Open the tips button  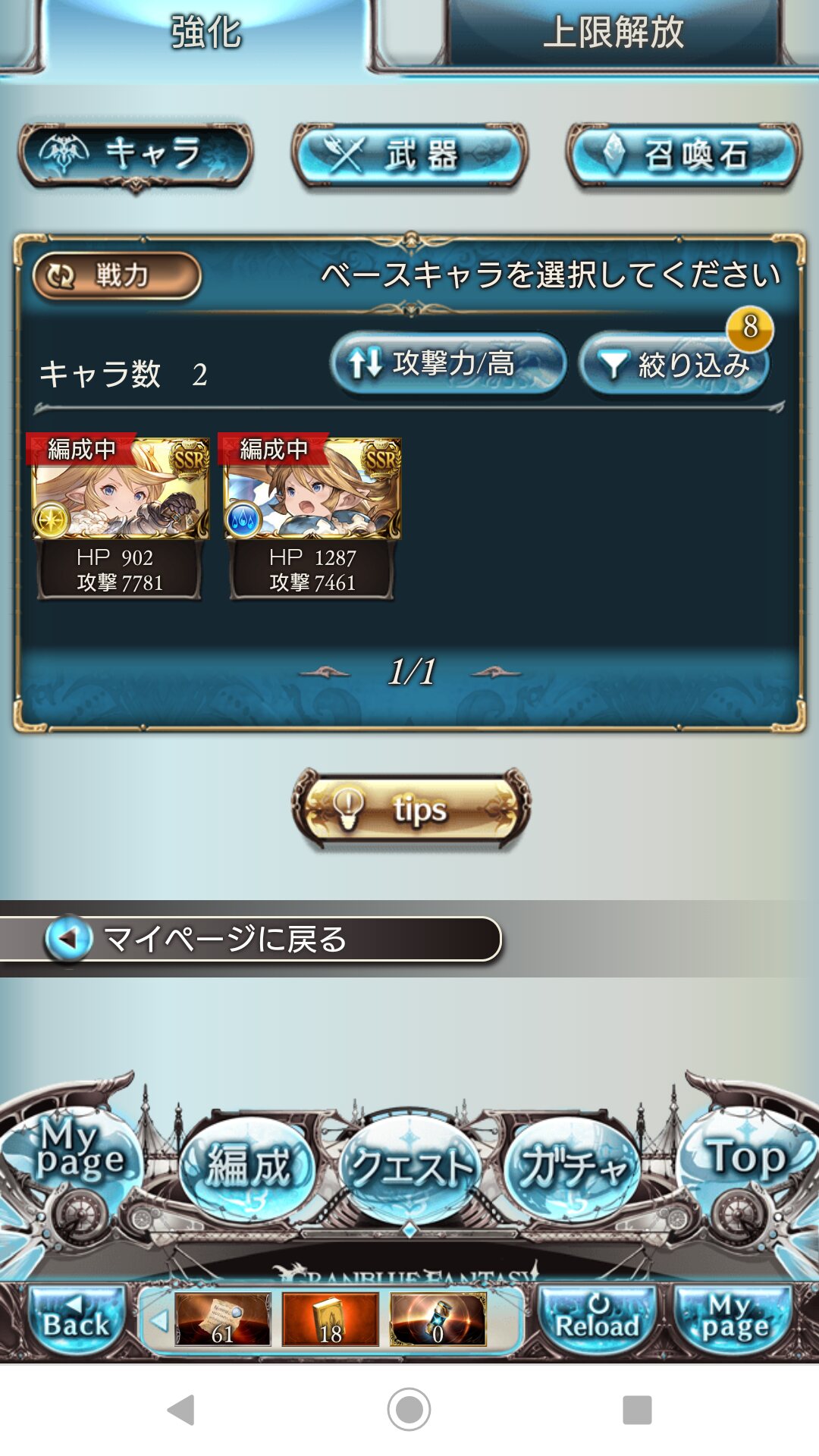pyautogui.click(x=410, y=808)
